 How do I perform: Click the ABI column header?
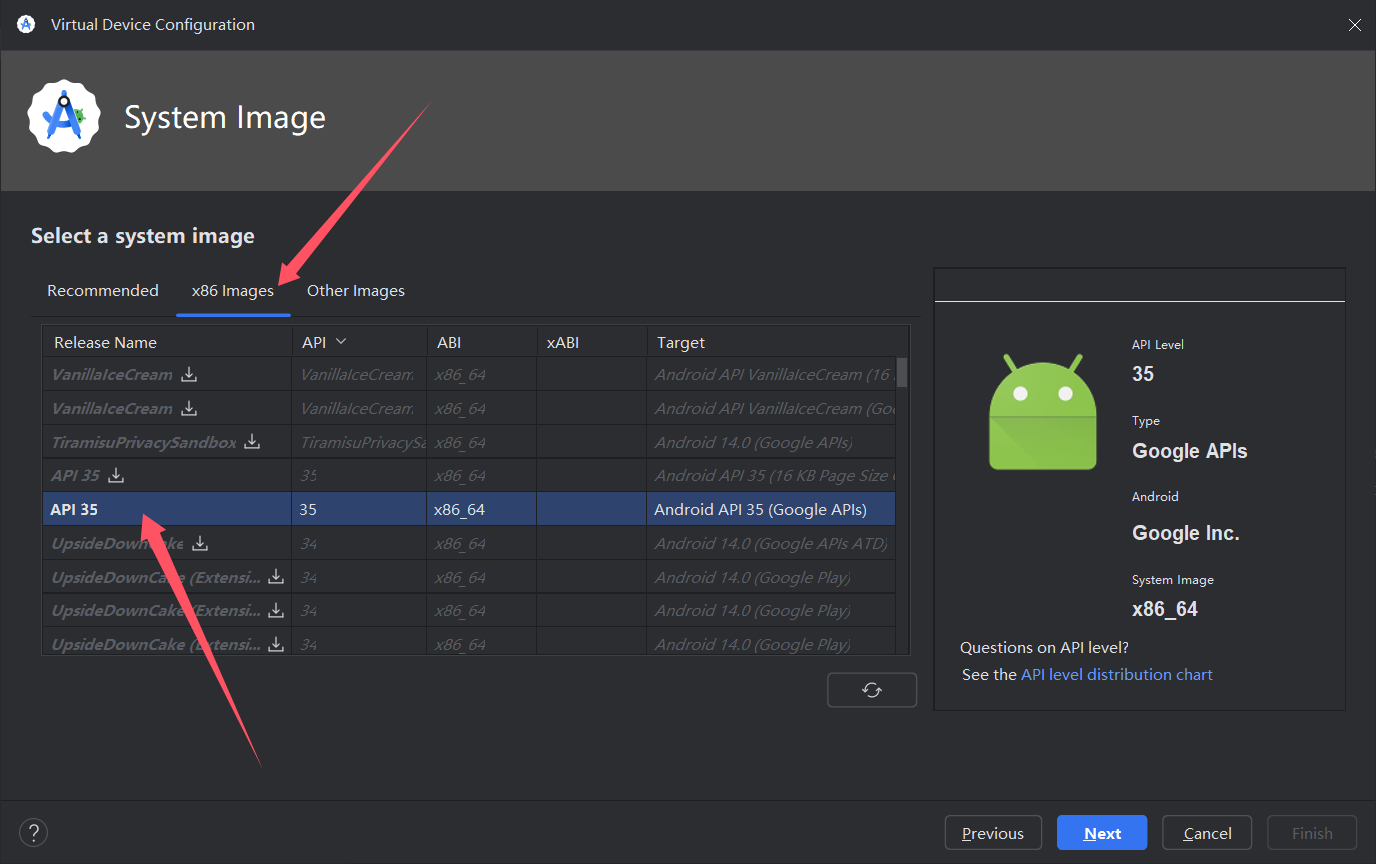pos(482,342)
